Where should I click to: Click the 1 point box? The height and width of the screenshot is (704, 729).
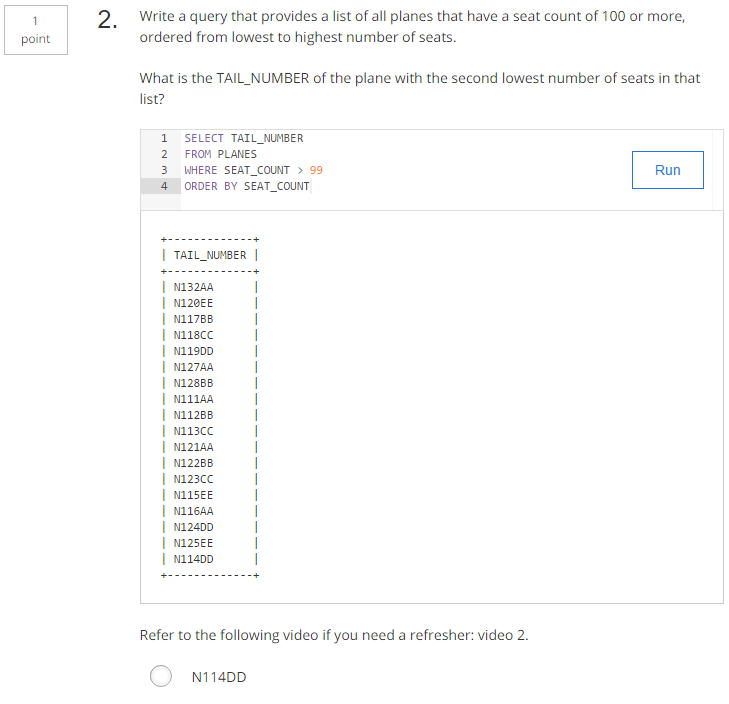point(36,30)
